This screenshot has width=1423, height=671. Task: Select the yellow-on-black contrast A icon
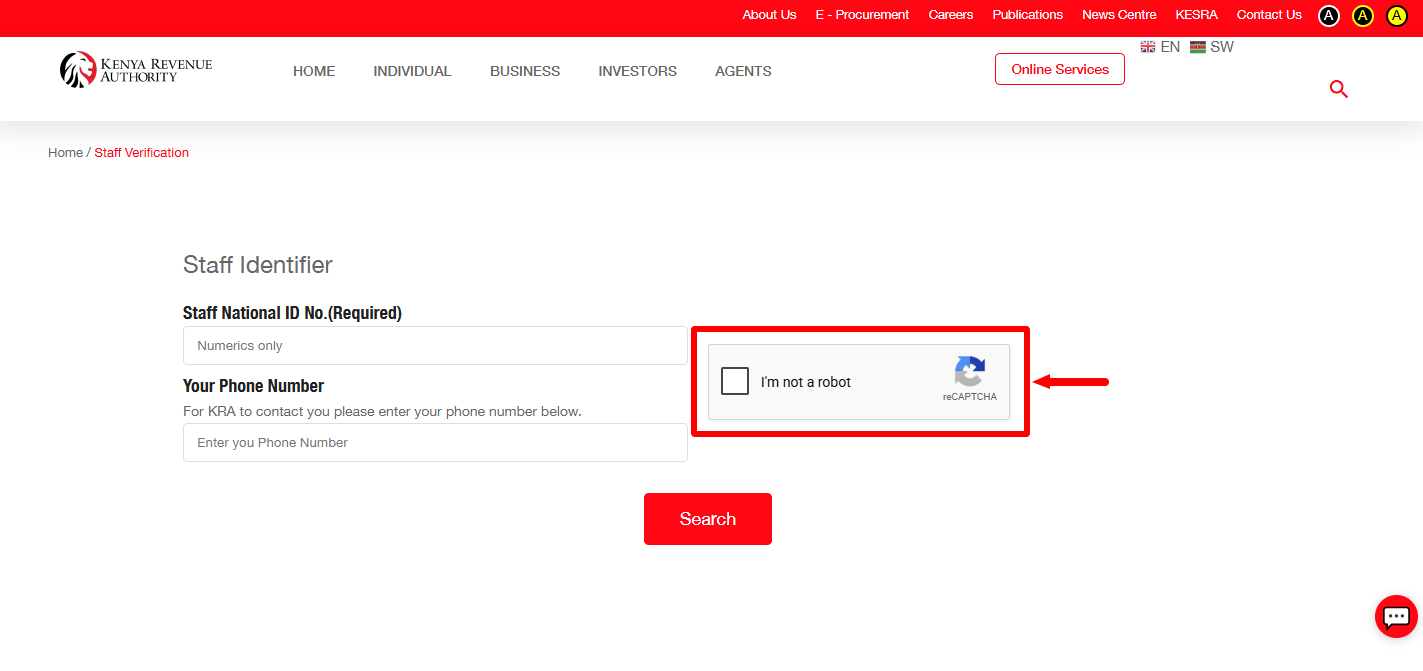click(x=1362, y=15)
